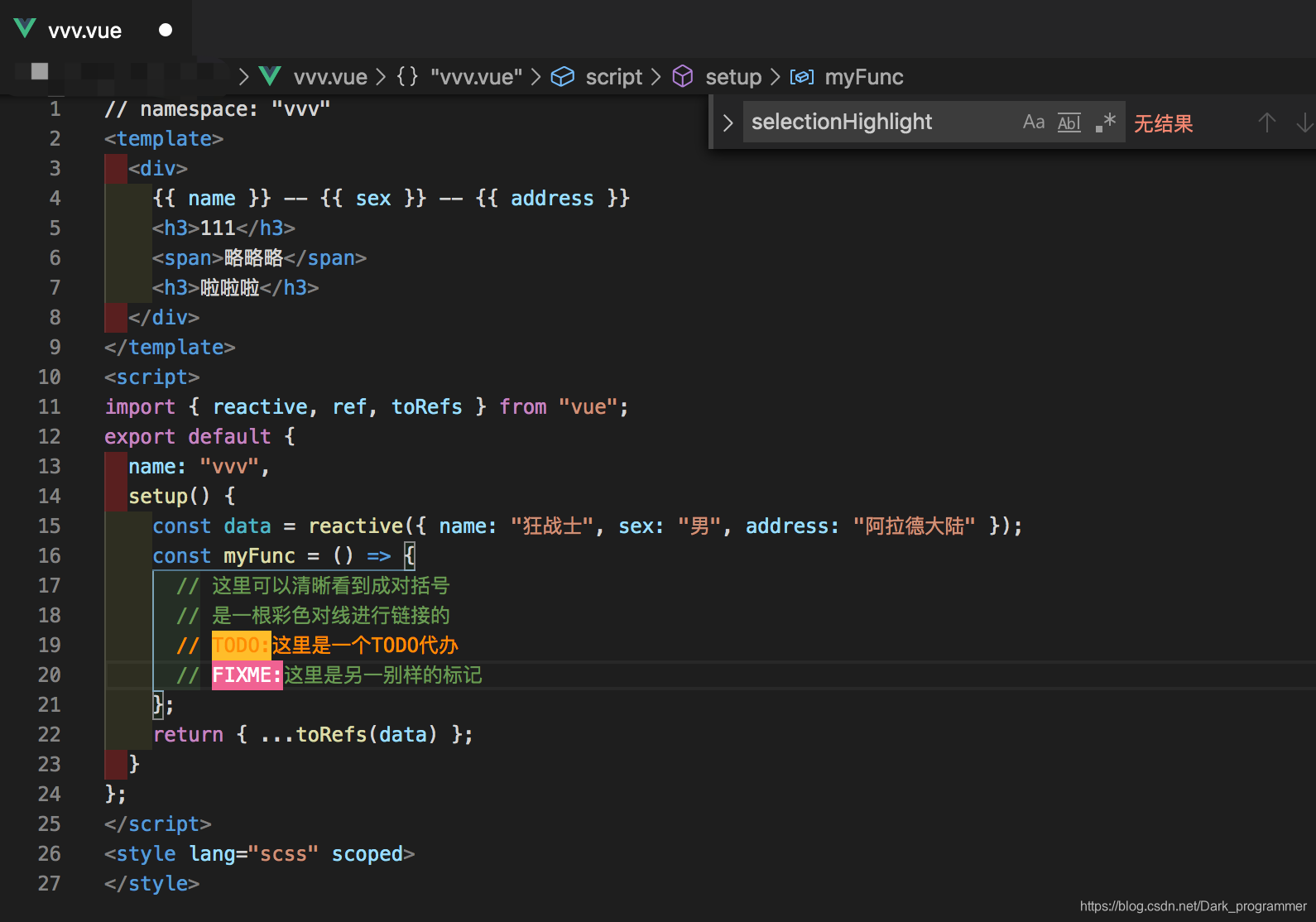Toggle Match Case in find widget

(x=1034, y=122)
